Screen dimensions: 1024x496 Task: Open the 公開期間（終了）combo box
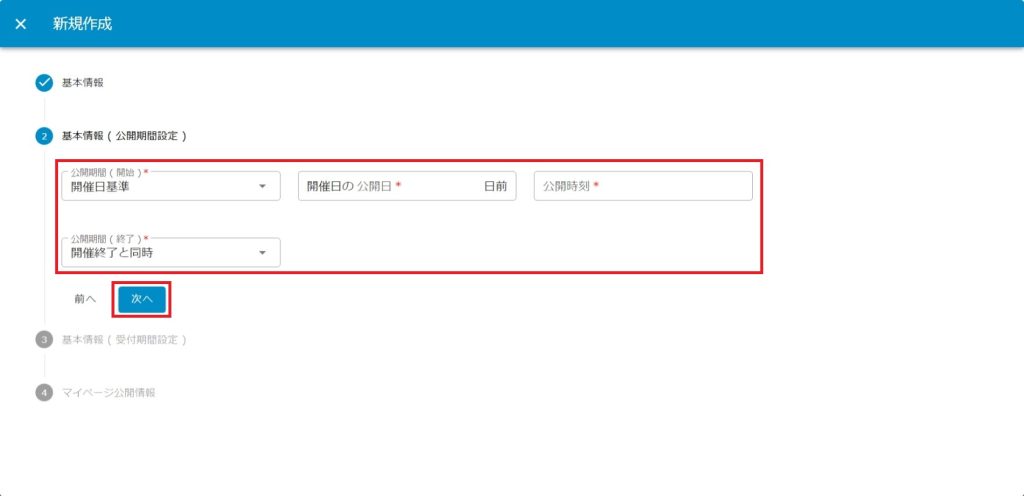pos(160,253)
